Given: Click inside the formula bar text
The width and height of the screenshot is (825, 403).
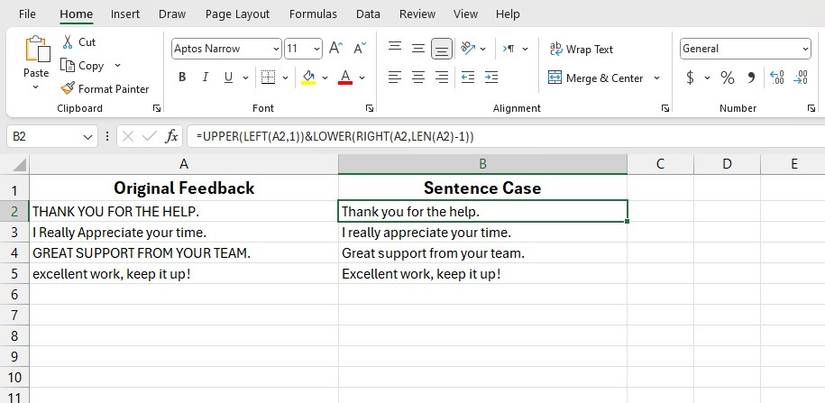Looking at the screenshot, I should pos(400,136).
